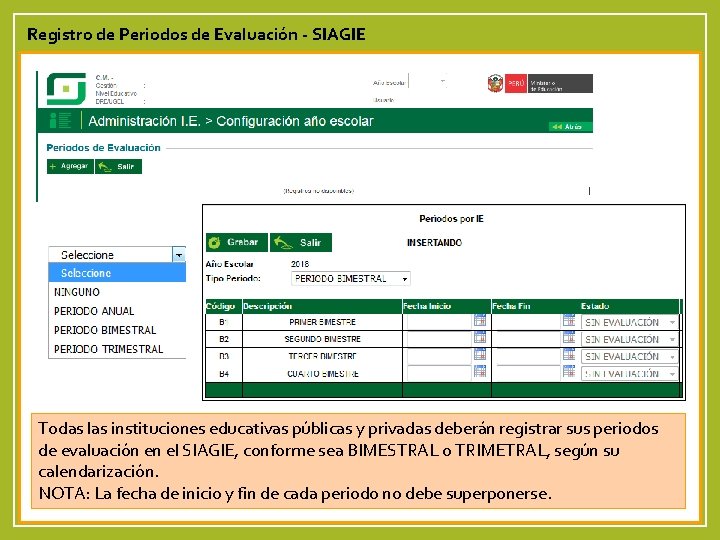720x540 pixels.
Task: Click the Agregar button
Action: click(x=70, y=166)
